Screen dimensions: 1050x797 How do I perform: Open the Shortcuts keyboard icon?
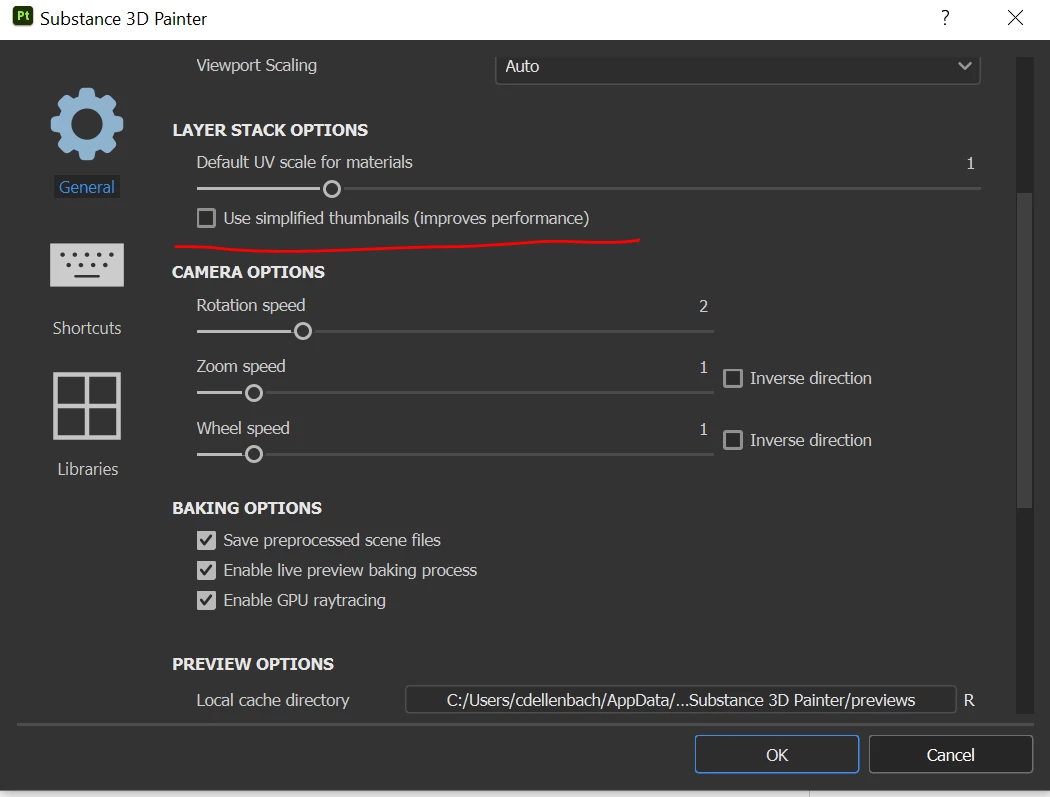[x=87, y=265]
